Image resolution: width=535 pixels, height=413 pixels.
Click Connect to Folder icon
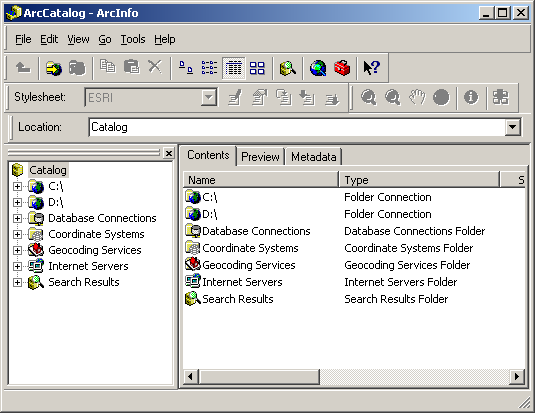[54, 68]
